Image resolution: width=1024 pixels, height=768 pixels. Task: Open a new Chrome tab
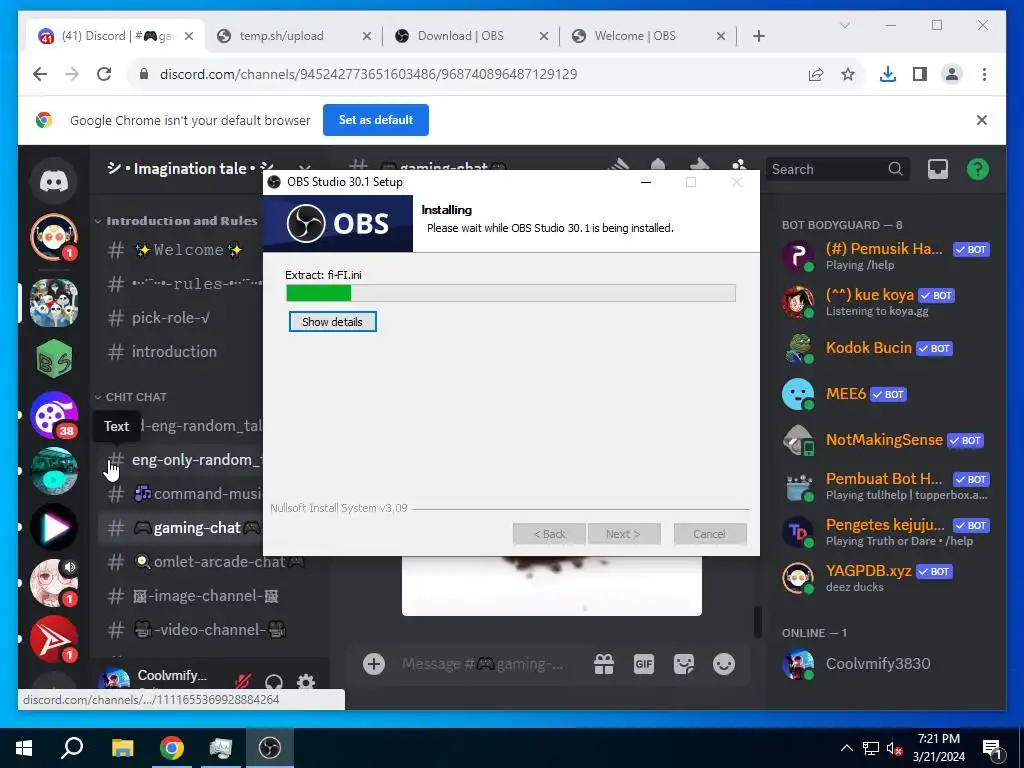click(x=758, y=36)
